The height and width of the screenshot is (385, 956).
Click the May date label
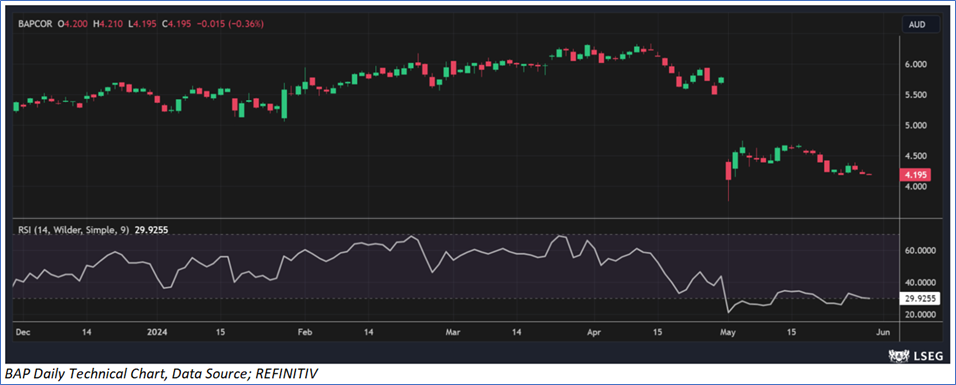tap(729, 333)
